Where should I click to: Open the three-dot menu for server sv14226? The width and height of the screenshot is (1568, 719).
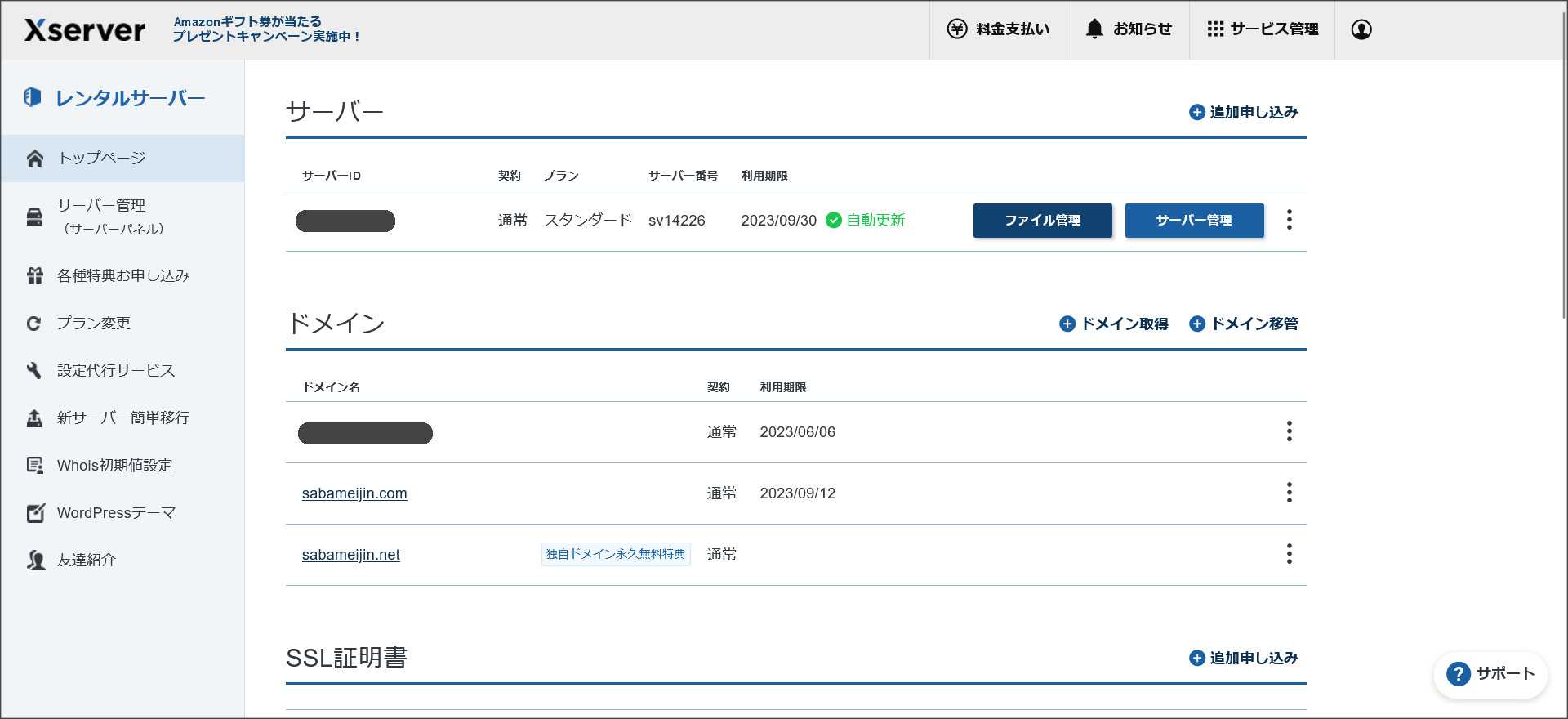pos(1290,220)
